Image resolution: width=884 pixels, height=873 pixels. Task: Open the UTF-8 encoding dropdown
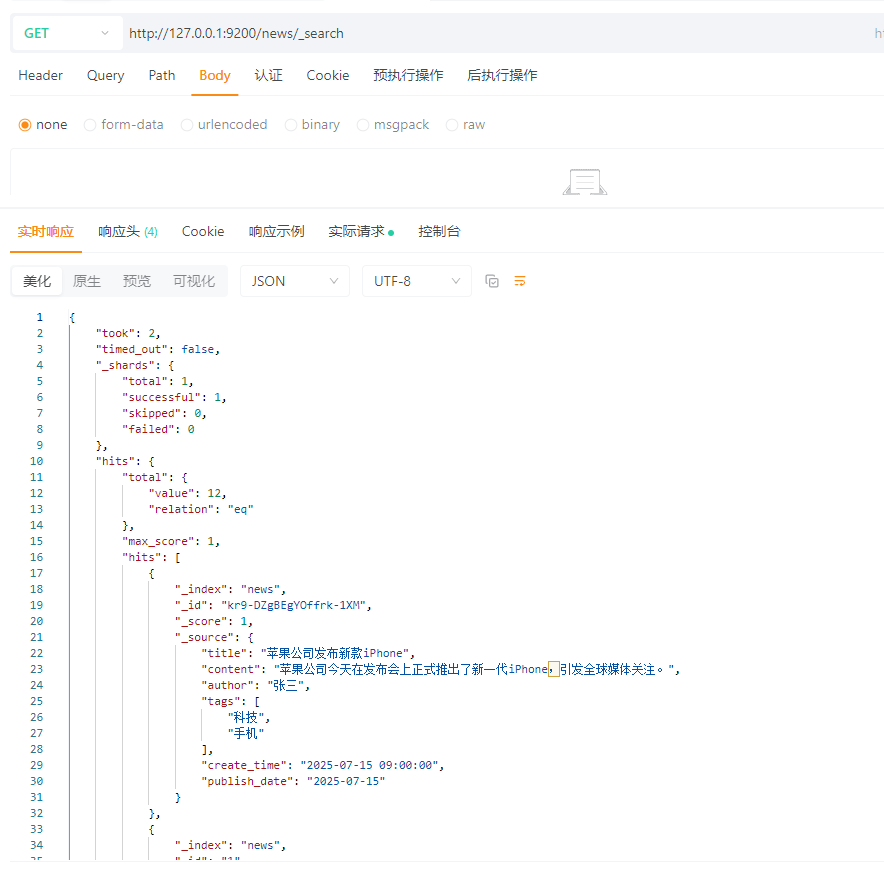point(417,281)
